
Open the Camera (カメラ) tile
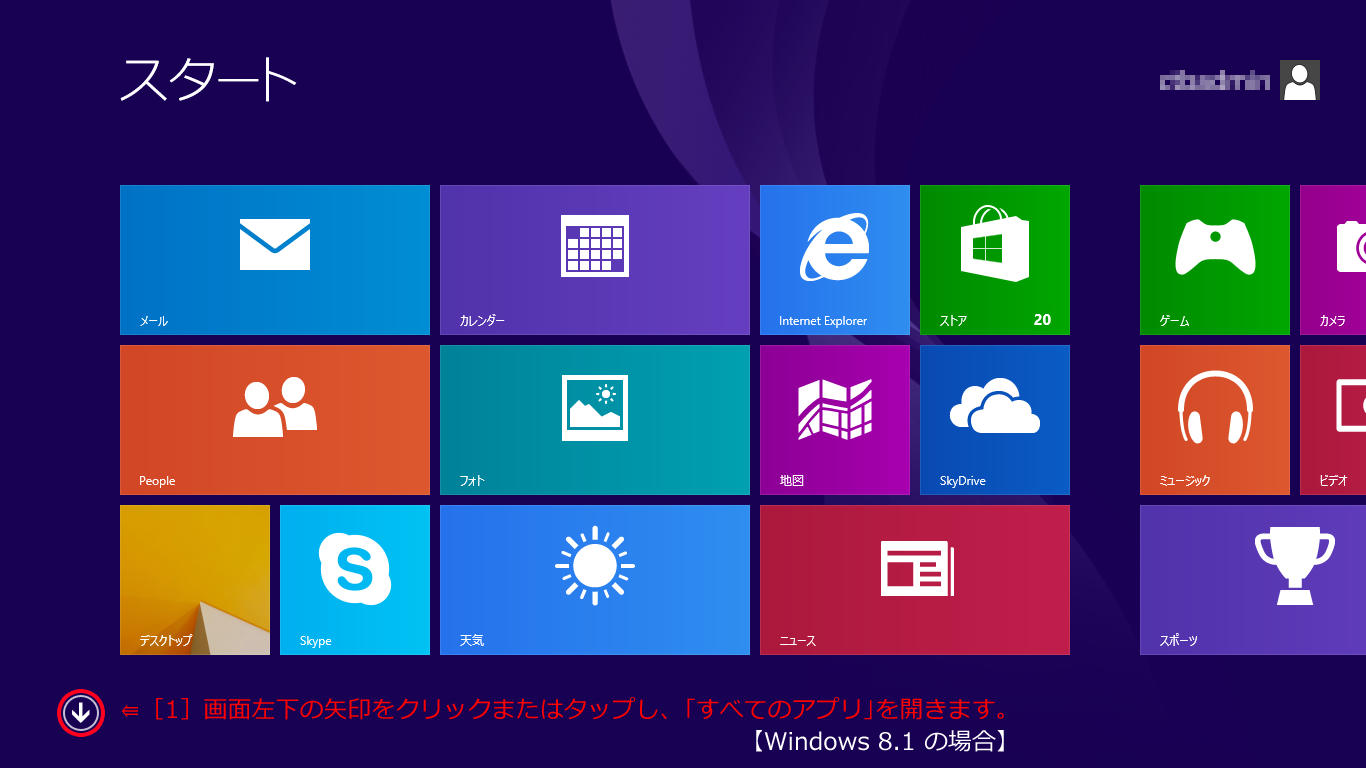coord(1333,260)
